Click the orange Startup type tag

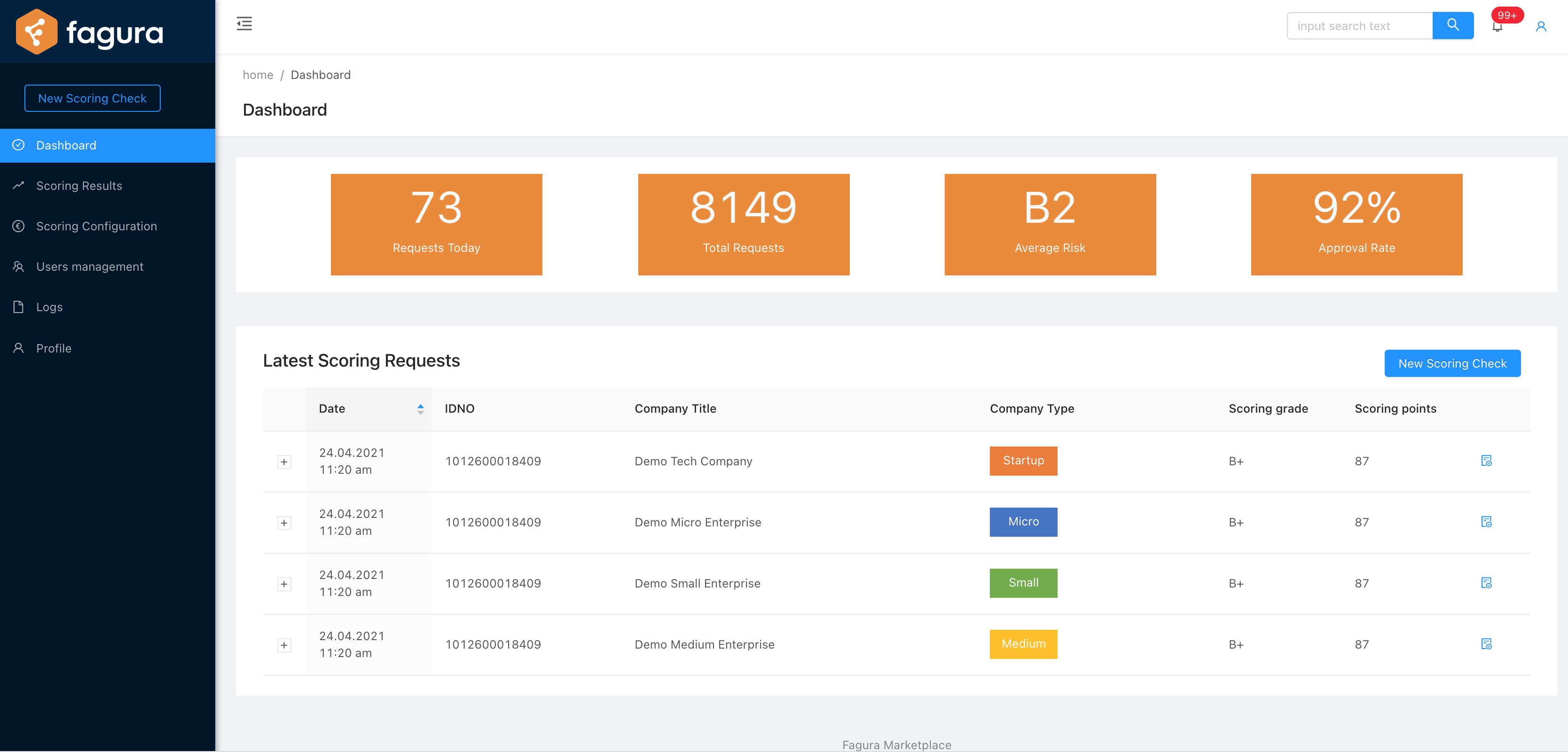pyautogui.click(x=1023, y=461)
